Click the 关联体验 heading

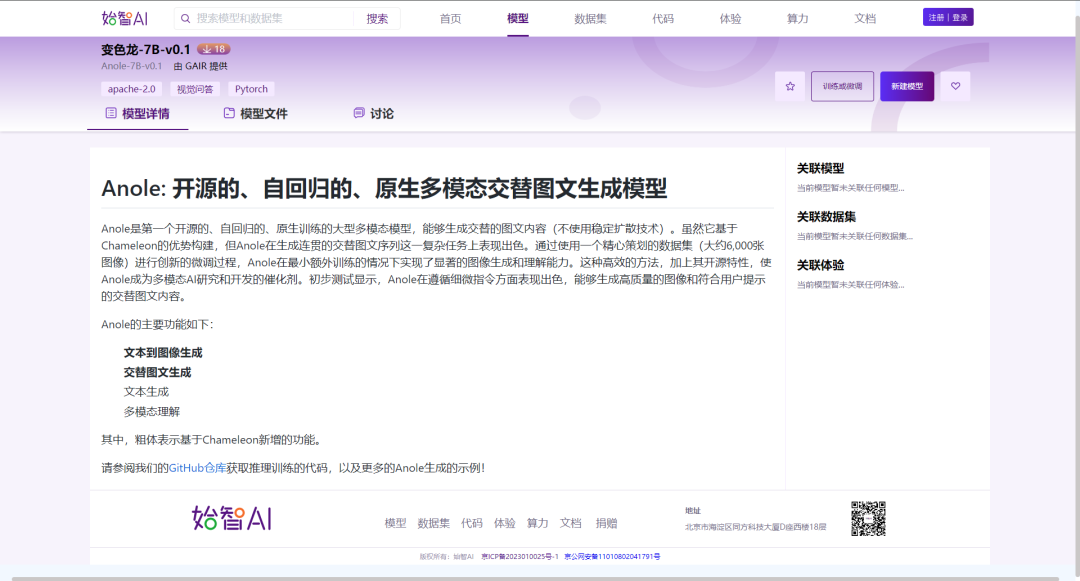click(x=820, y=265)
